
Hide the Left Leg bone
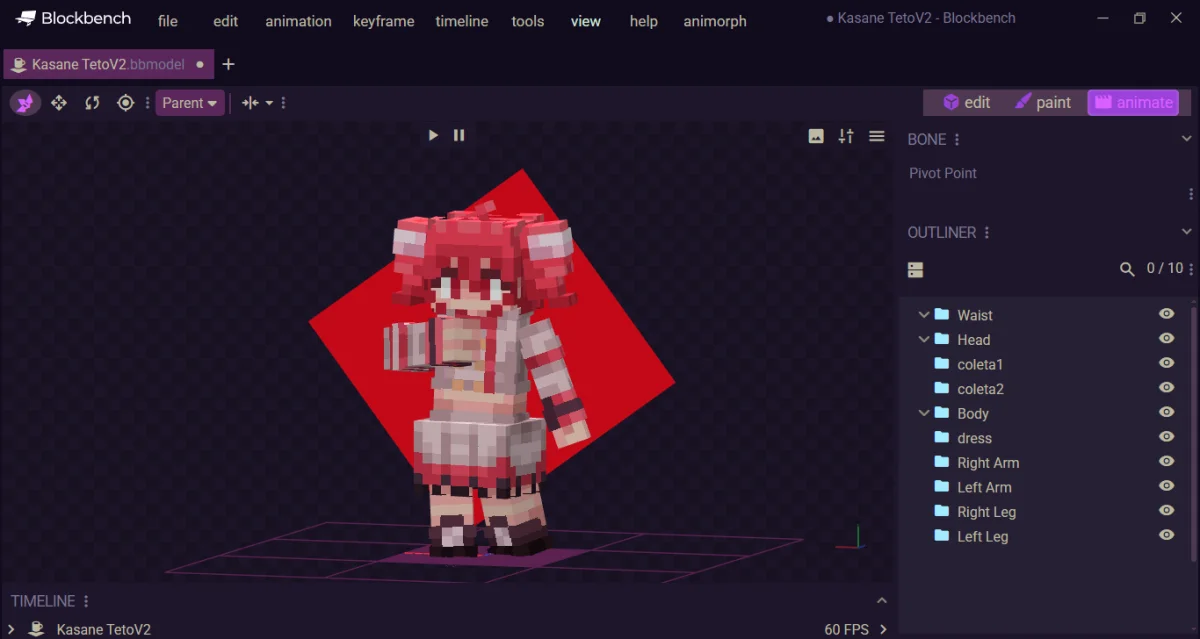[1166, 535]
